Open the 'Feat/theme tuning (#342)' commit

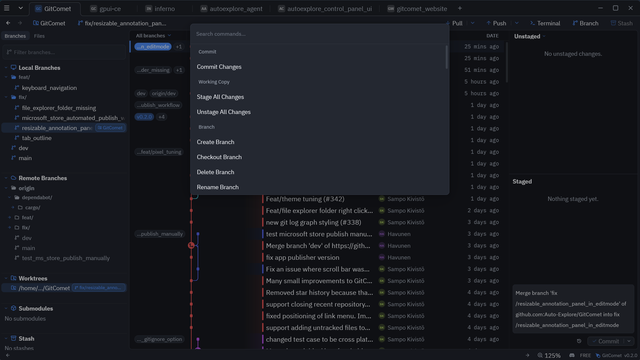[305, 199]
